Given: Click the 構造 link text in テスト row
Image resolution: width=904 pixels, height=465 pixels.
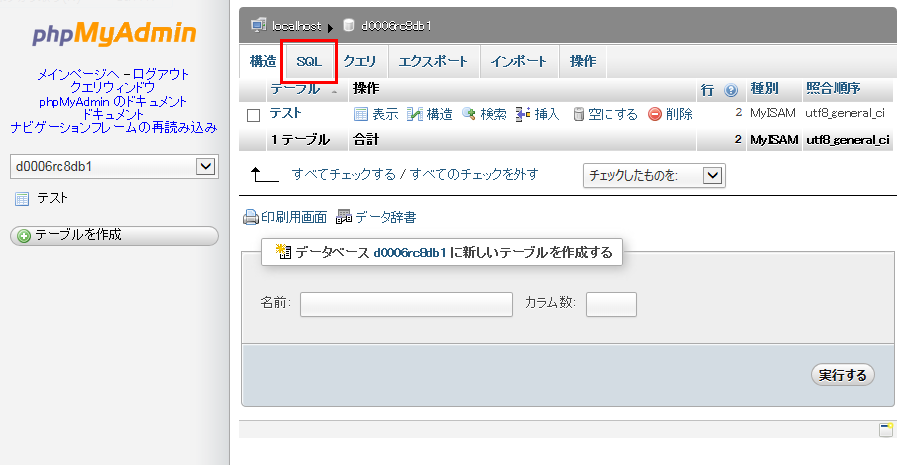Looking at the screenshot, I should (x=439, y=114).
